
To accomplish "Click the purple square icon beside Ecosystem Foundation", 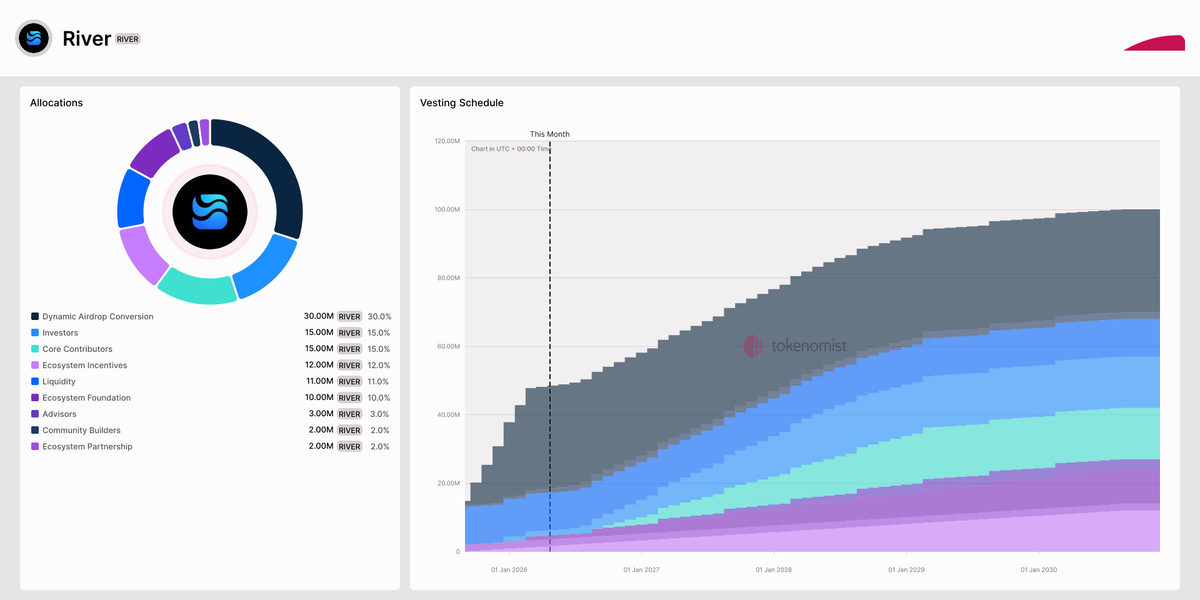I will click(34, 397).
